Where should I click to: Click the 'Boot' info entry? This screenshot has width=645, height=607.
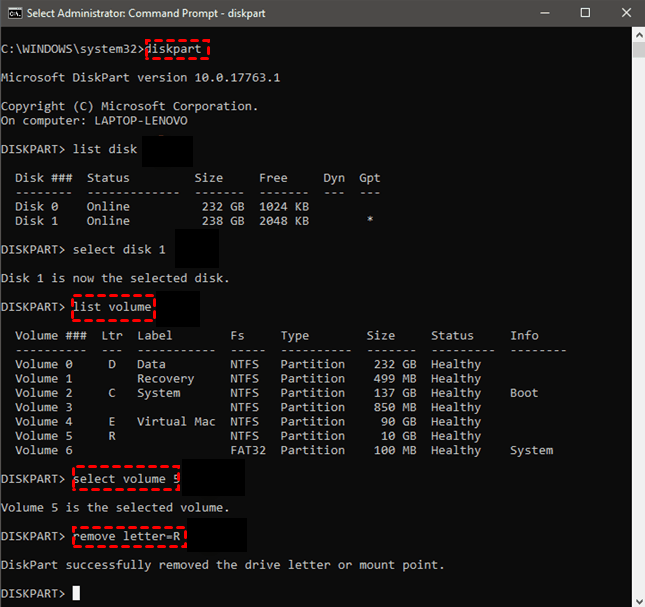(x=524, y=393)
